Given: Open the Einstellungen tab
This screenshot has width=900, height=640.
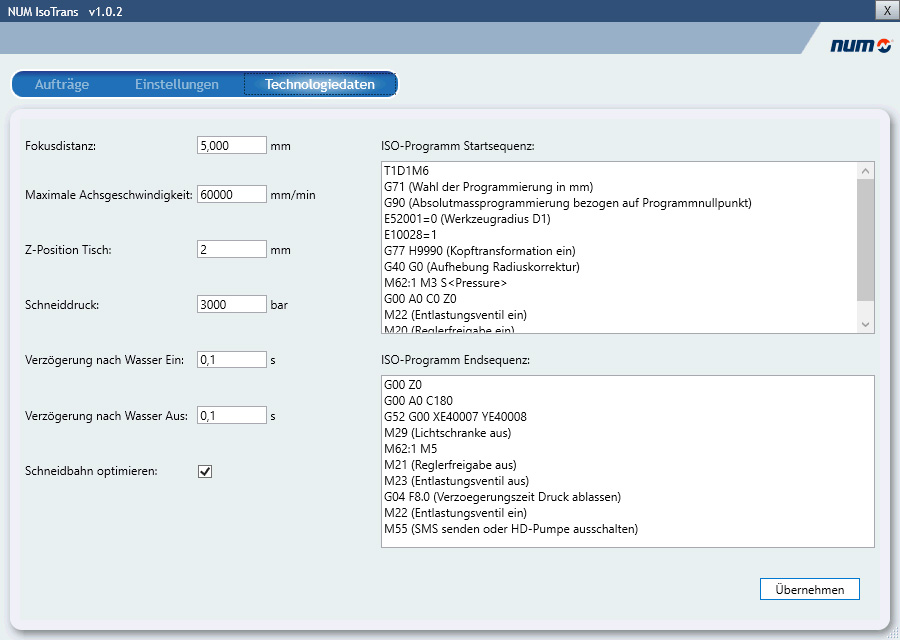Looking at the screenshot, I should [x=177, y=84].
